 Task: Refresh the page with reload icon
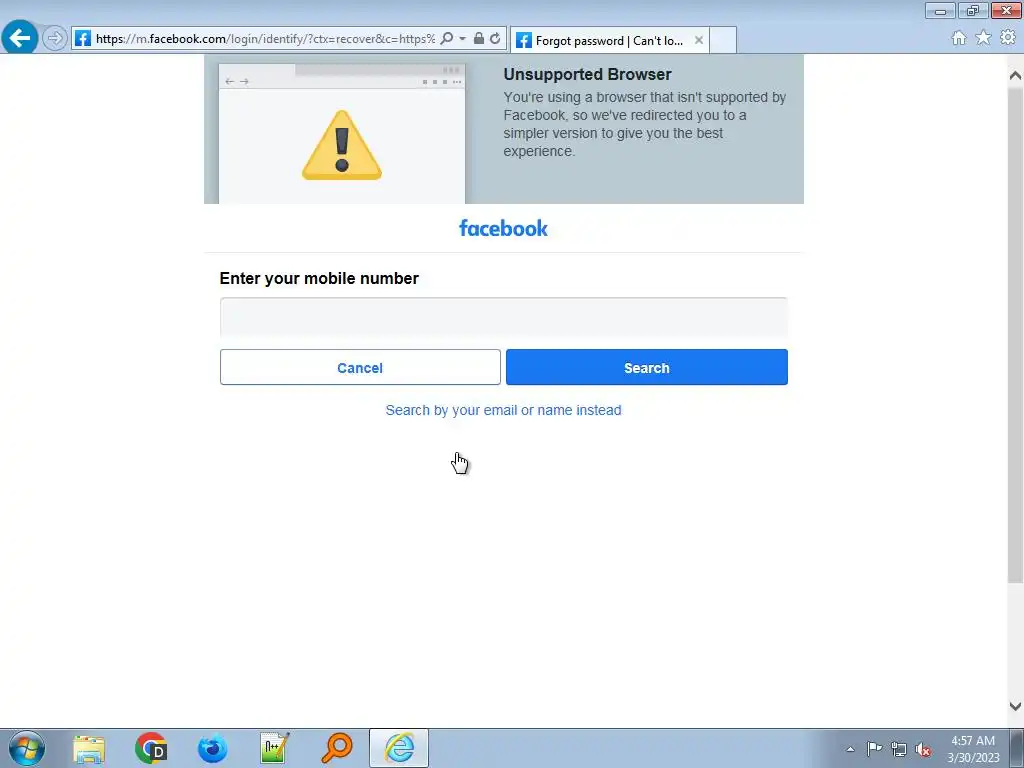(x=495, y=39)
